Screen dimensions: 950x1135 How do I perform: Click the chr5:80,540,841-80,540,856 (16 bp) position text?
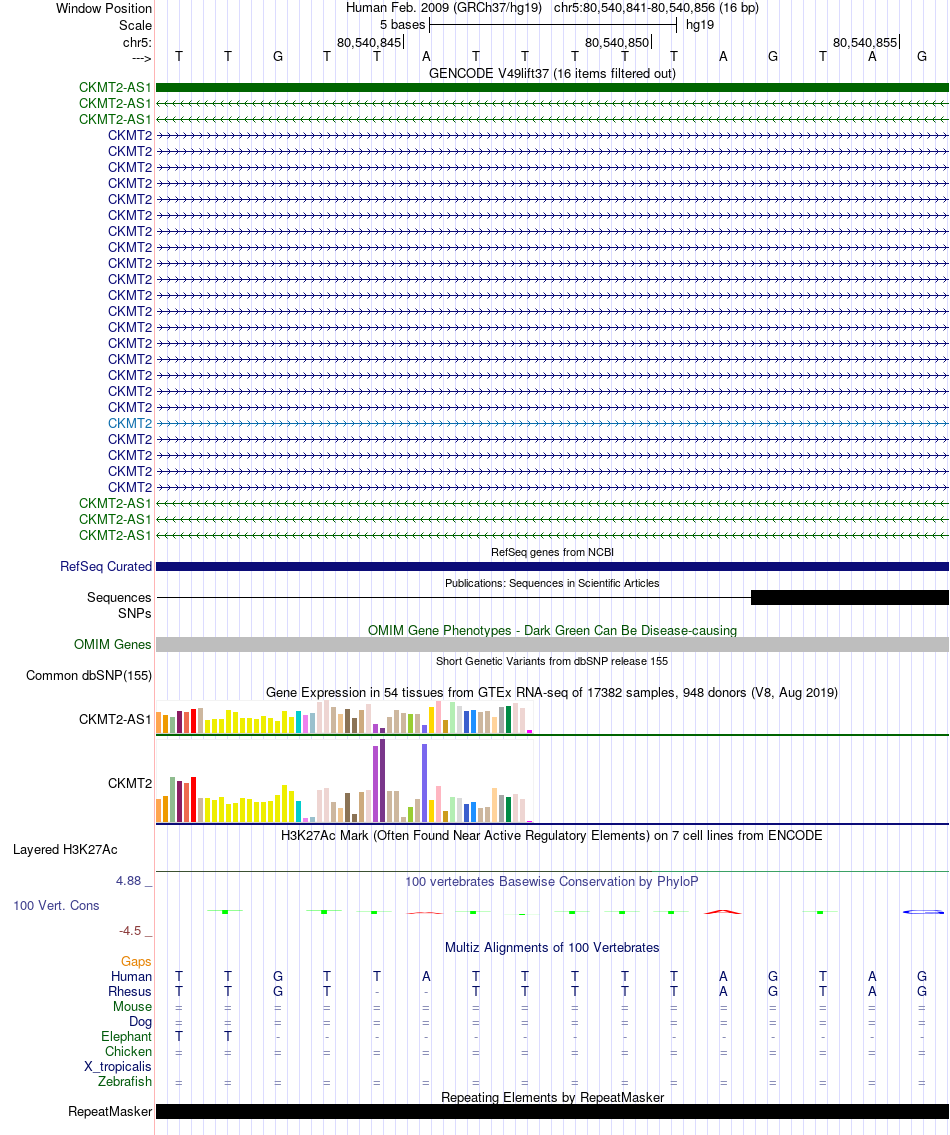pos(656,8)
